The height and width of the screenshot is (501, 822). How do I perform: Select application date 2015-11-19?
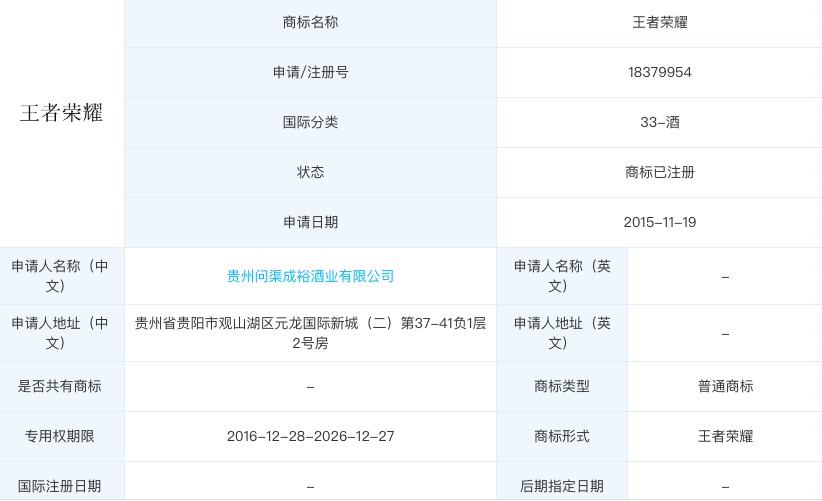pos(659,222)
